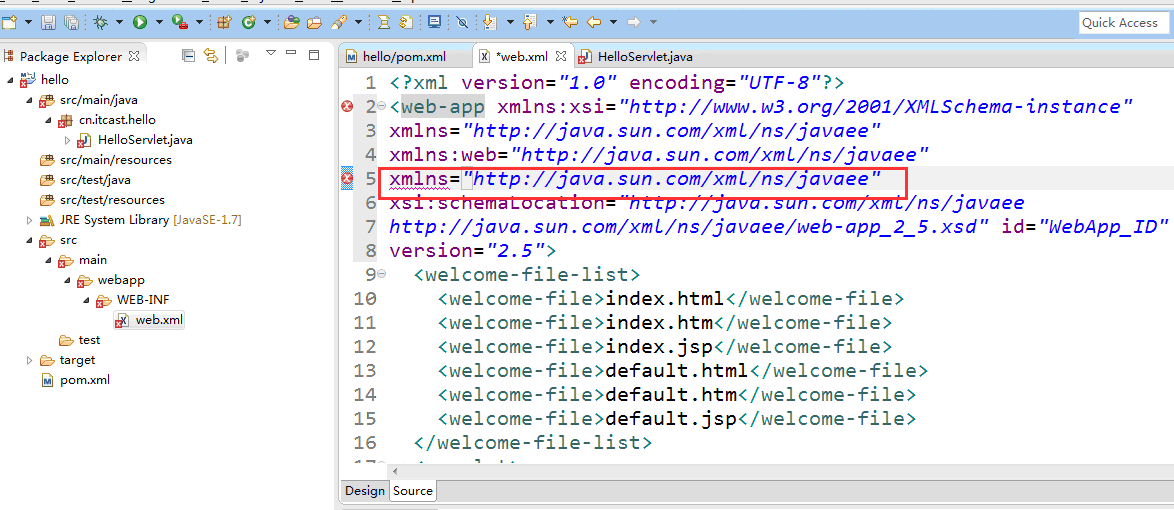The height and width of the screenshot is (510, 1174).
Task: Open the HelloServlet.java editor tab
Action: pyautogui.click(x=636, y=56)
